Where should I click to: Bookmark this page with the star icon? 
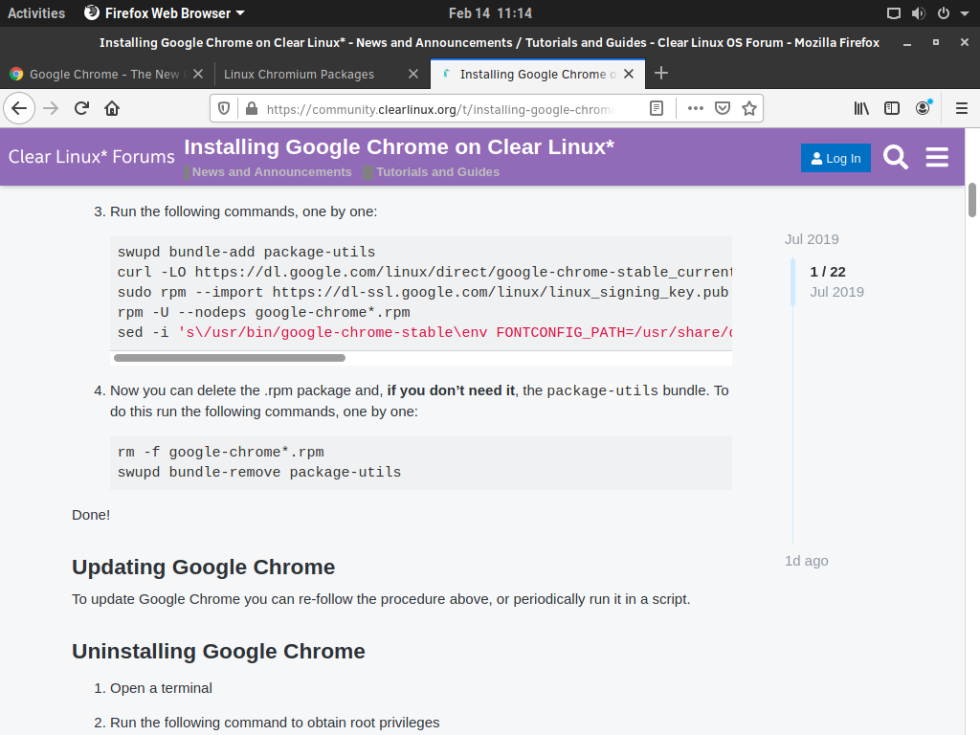[749, 108]
